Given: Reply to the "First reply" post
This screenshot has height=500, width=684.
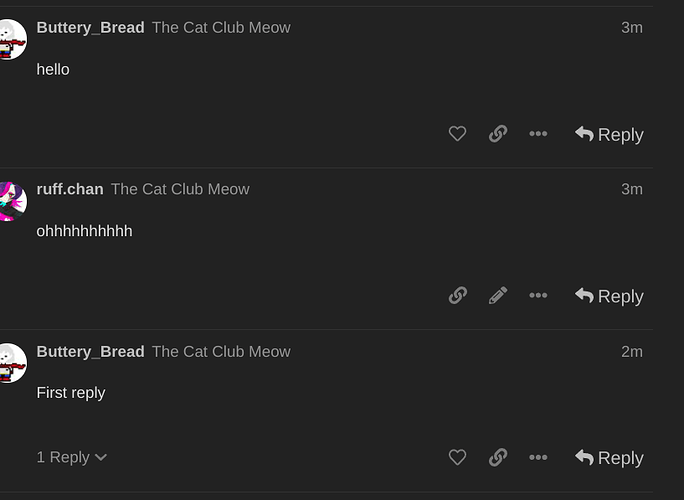Looking at the screenshot, I should click(609, 458).
